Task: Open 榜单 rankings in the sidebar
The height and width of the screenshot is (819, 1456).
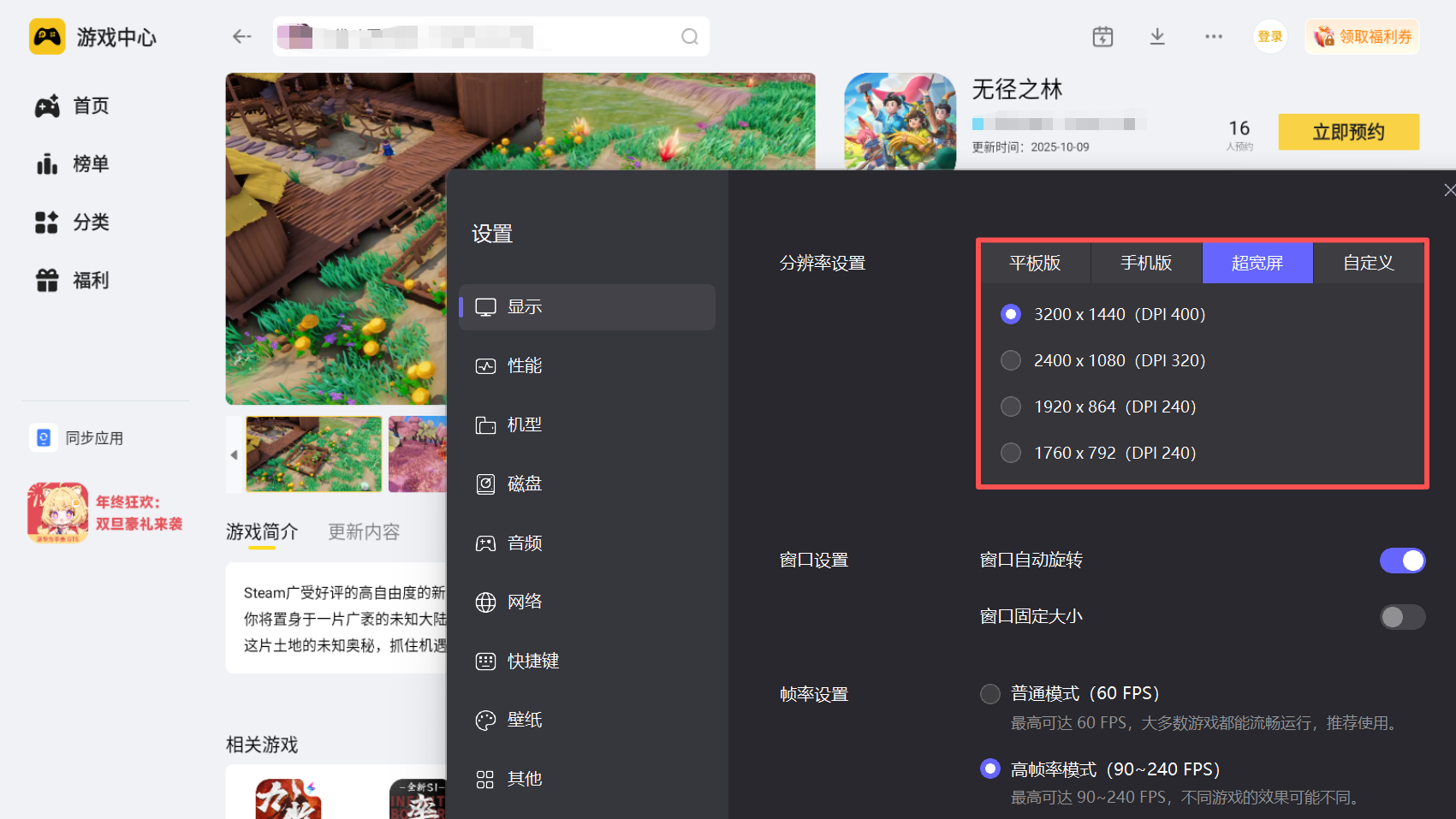Action: (88, 163)
